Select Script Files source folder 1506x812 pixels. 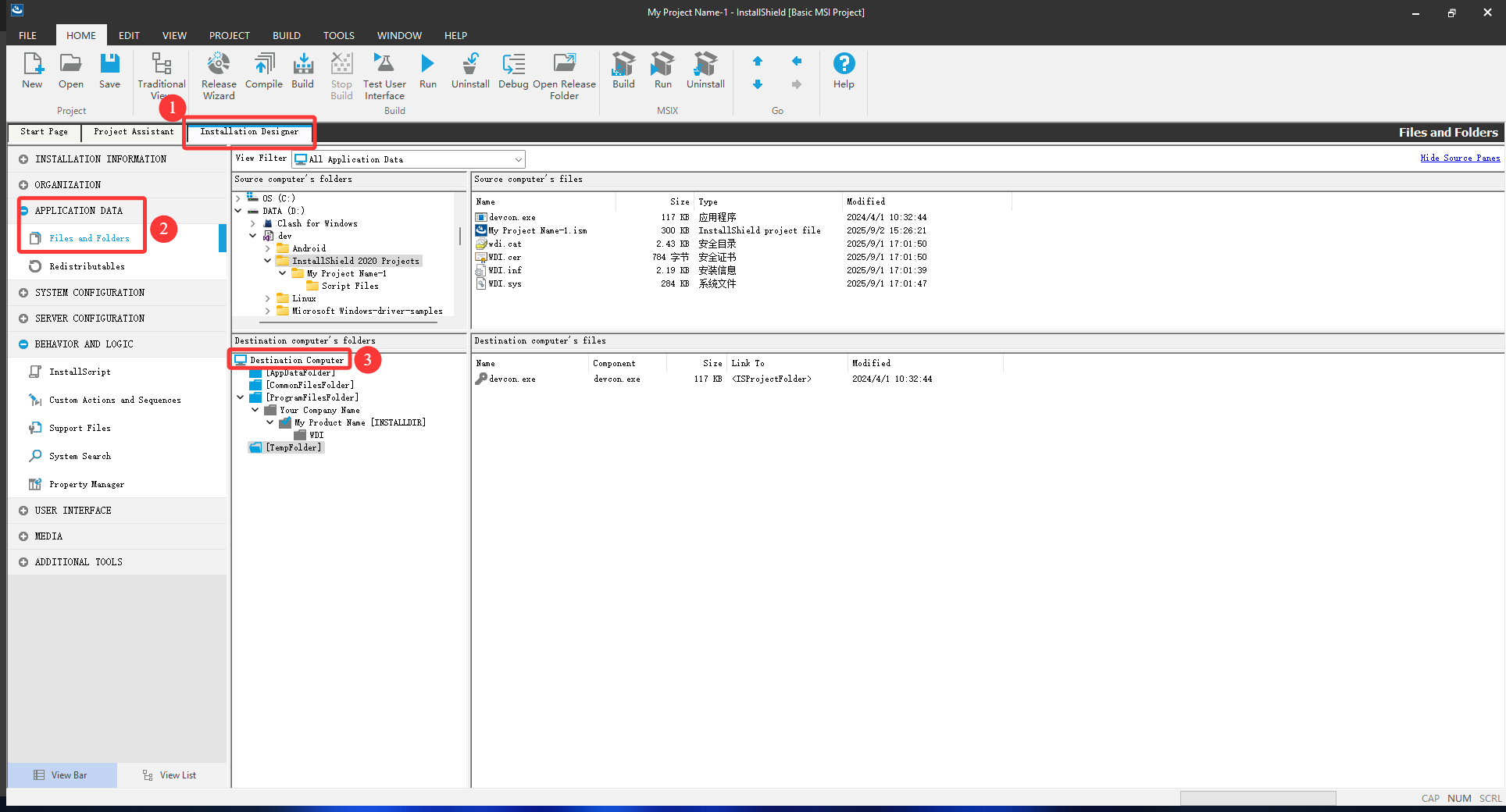[x=350, y=286]
